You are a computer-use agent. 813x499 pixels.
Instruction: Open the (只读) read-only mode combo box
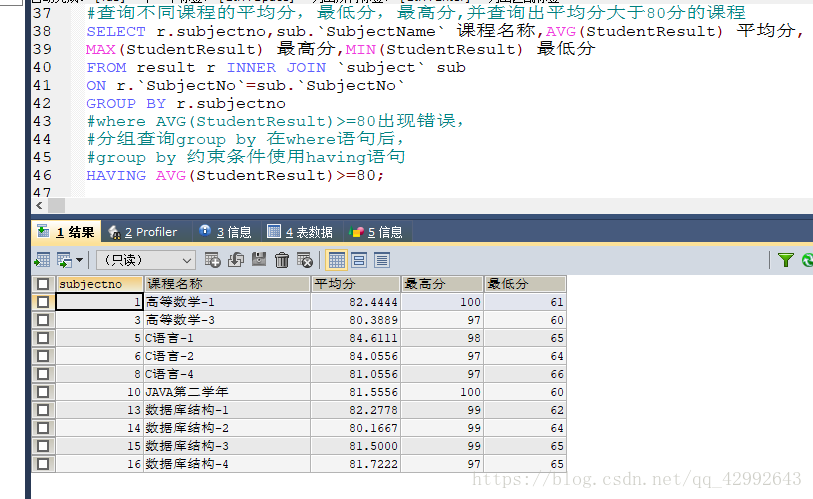[146, 260]
